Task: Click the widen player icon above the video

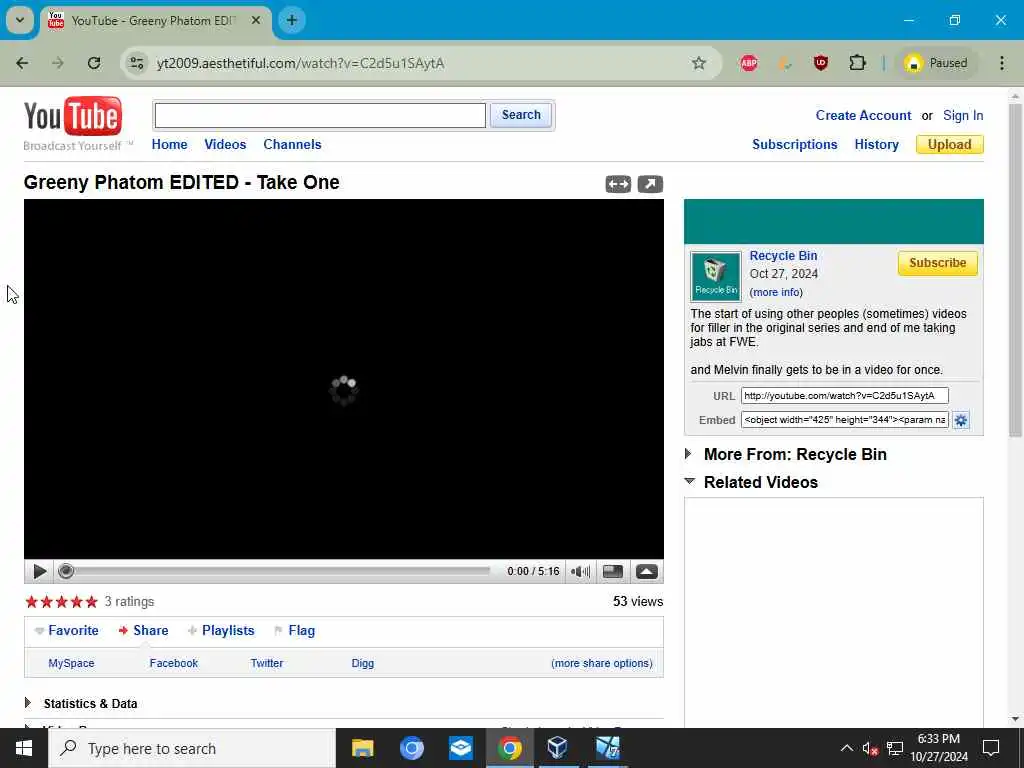Action: pyautogui.click(x=618, y=184)
